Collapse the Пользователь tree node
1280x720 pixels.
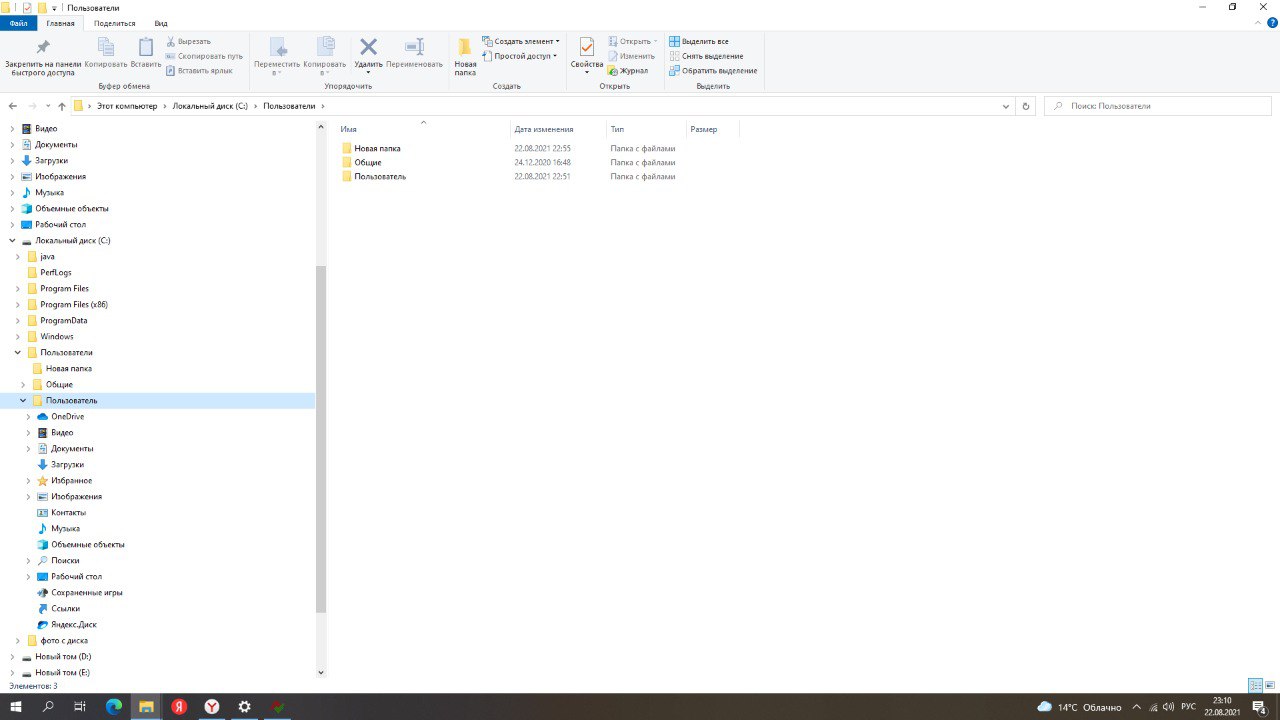(23, 401)
